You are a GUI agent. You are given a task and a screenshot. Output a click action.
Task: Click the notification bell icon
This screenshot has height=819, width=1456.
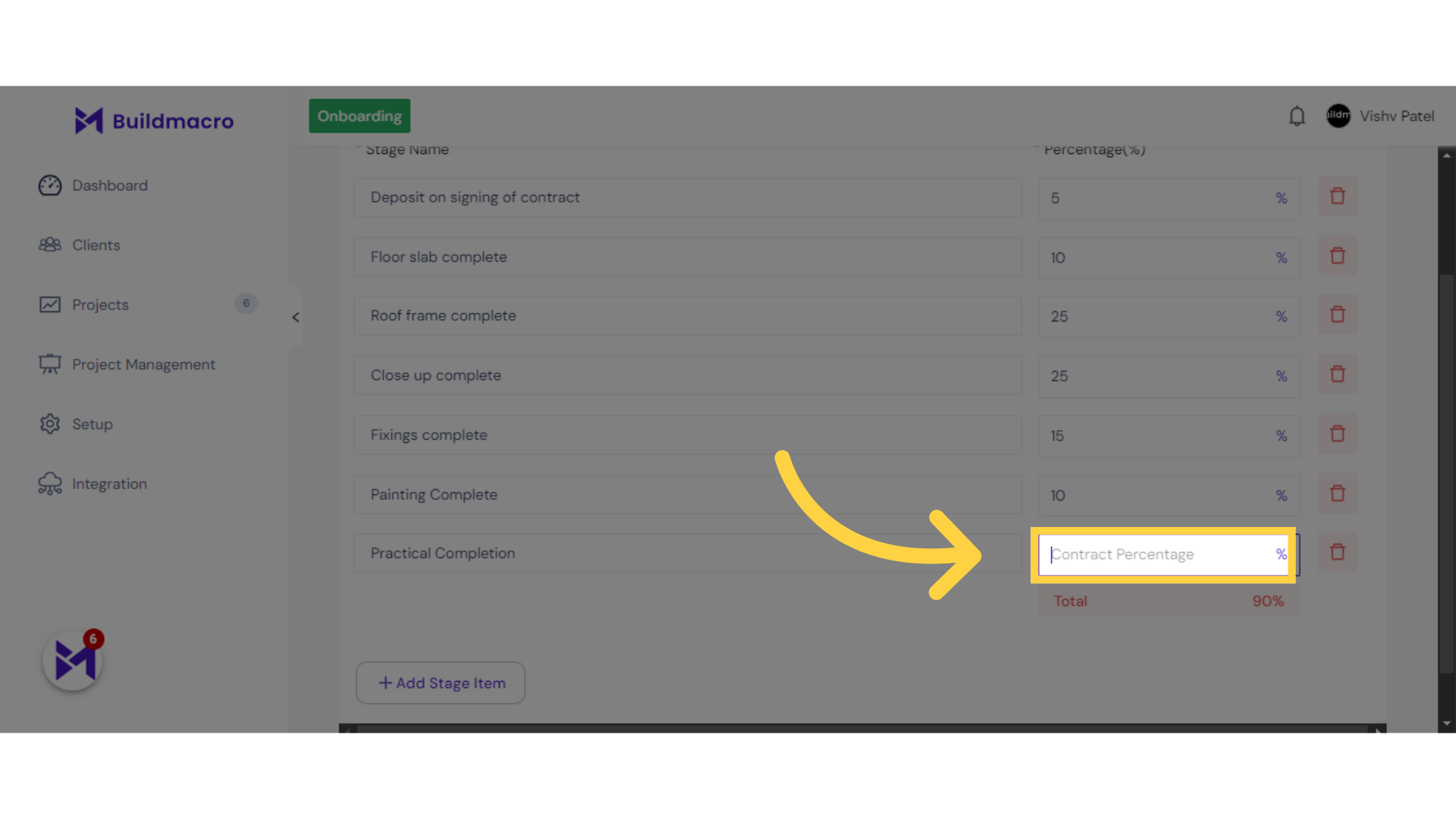point(1297,116)
